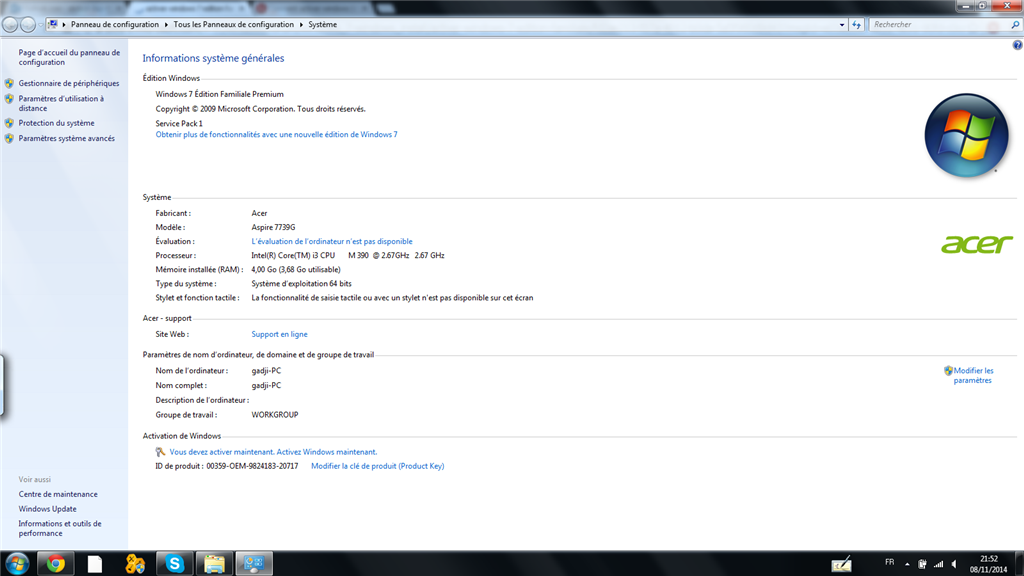1024x576 pixels.
Task: Select the Control Panel taskbar button
Action: pos(254,563)
